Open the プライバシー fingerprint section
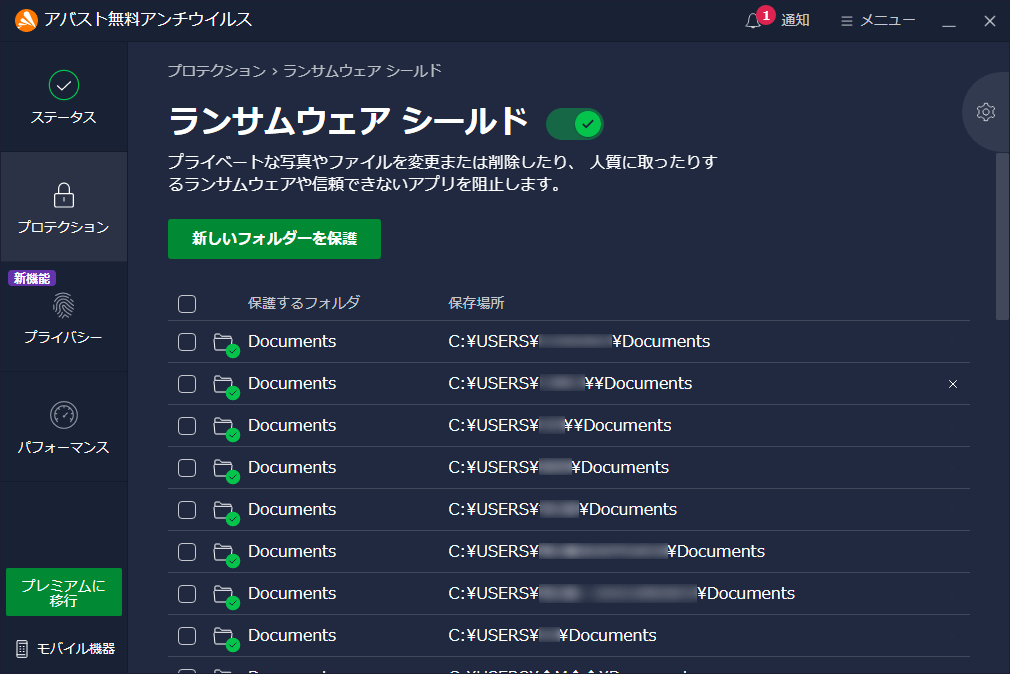Viewport: 1010px width, 674px height. (x=64, y=317)
